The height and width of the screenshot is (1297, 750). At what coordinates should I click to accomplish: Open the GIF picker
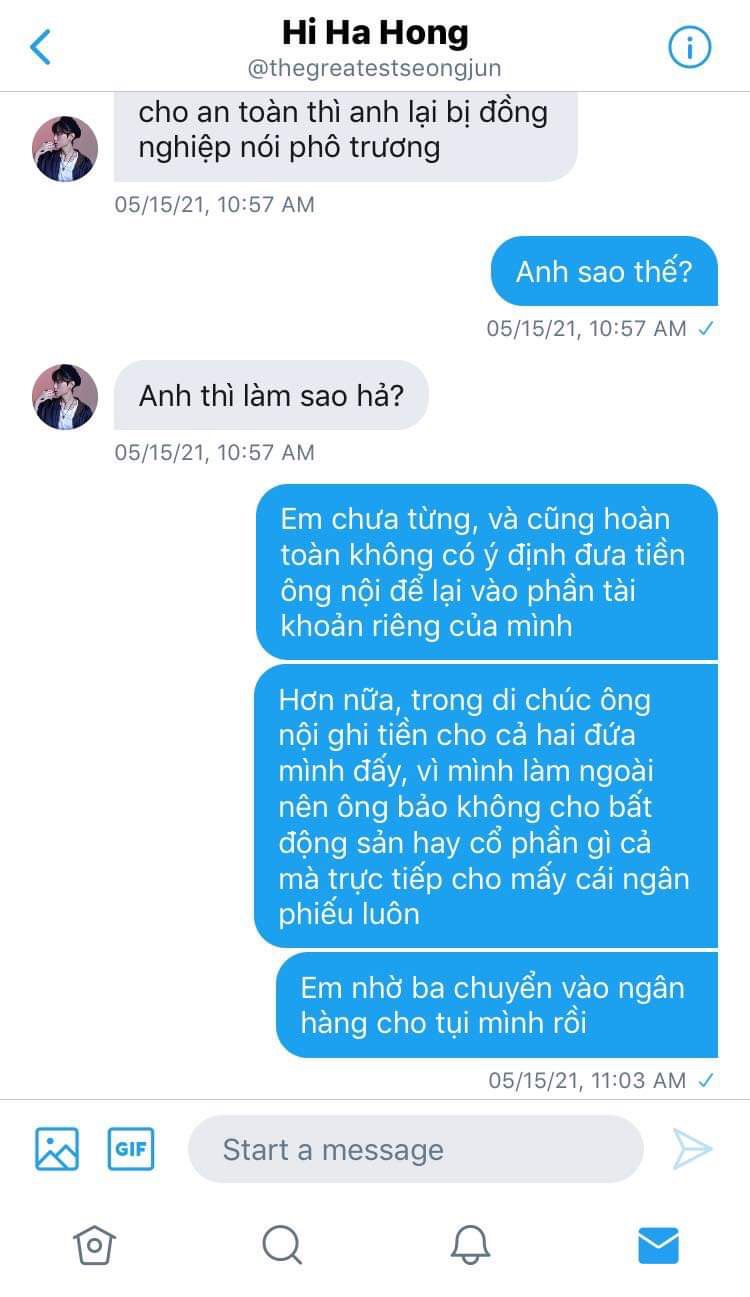131,1148
